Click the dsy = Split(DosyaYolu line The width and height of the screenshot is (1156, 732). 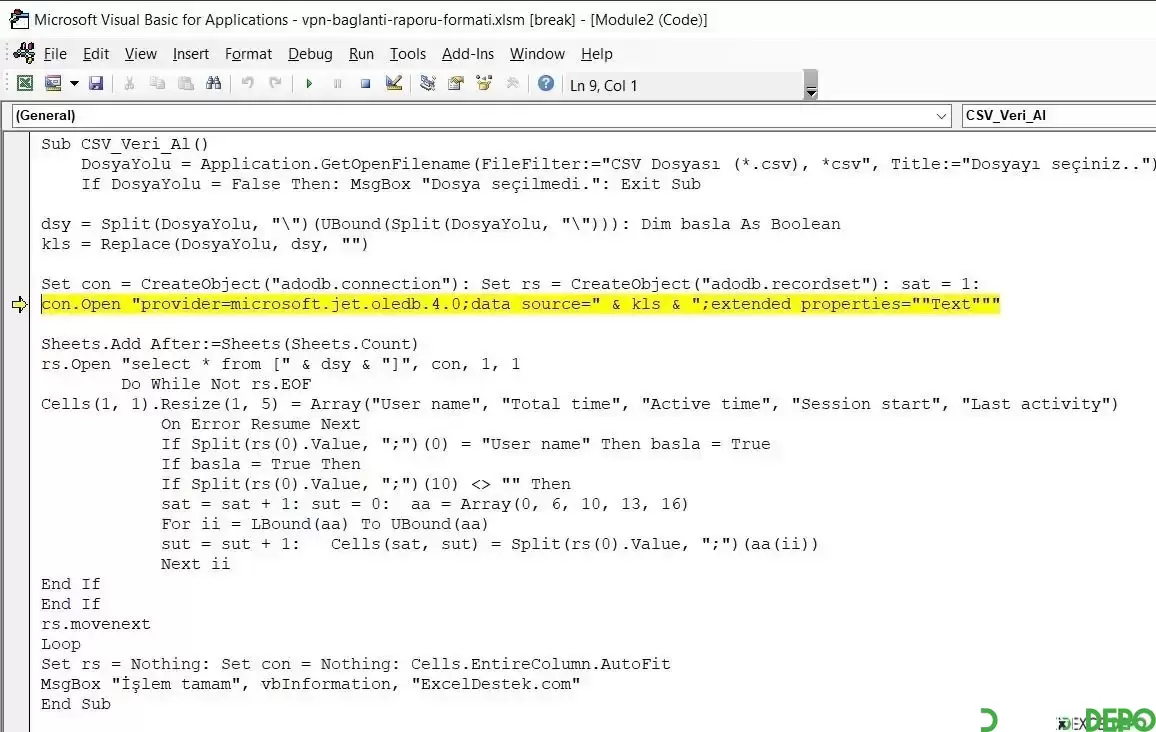441,223
